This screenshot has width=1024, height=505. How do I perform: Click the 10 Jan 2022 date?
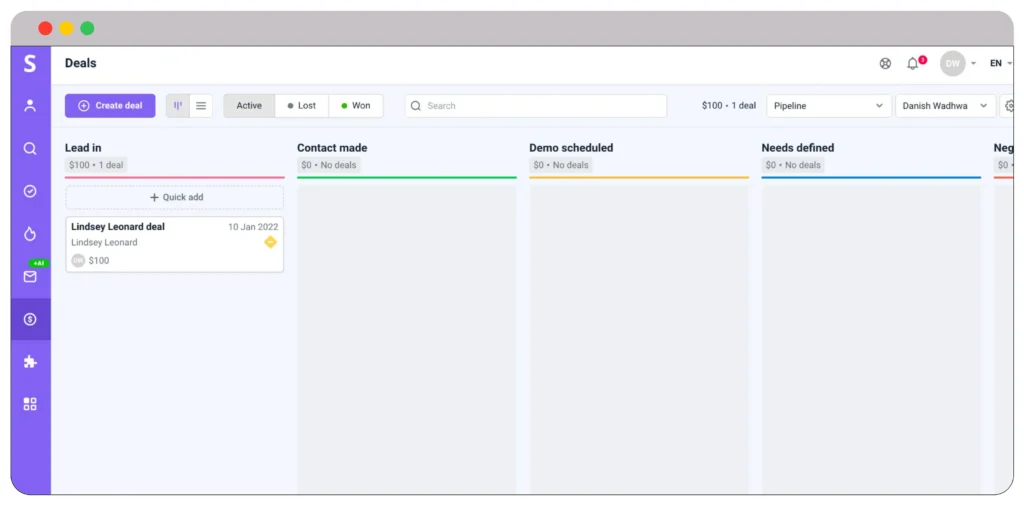253,227
